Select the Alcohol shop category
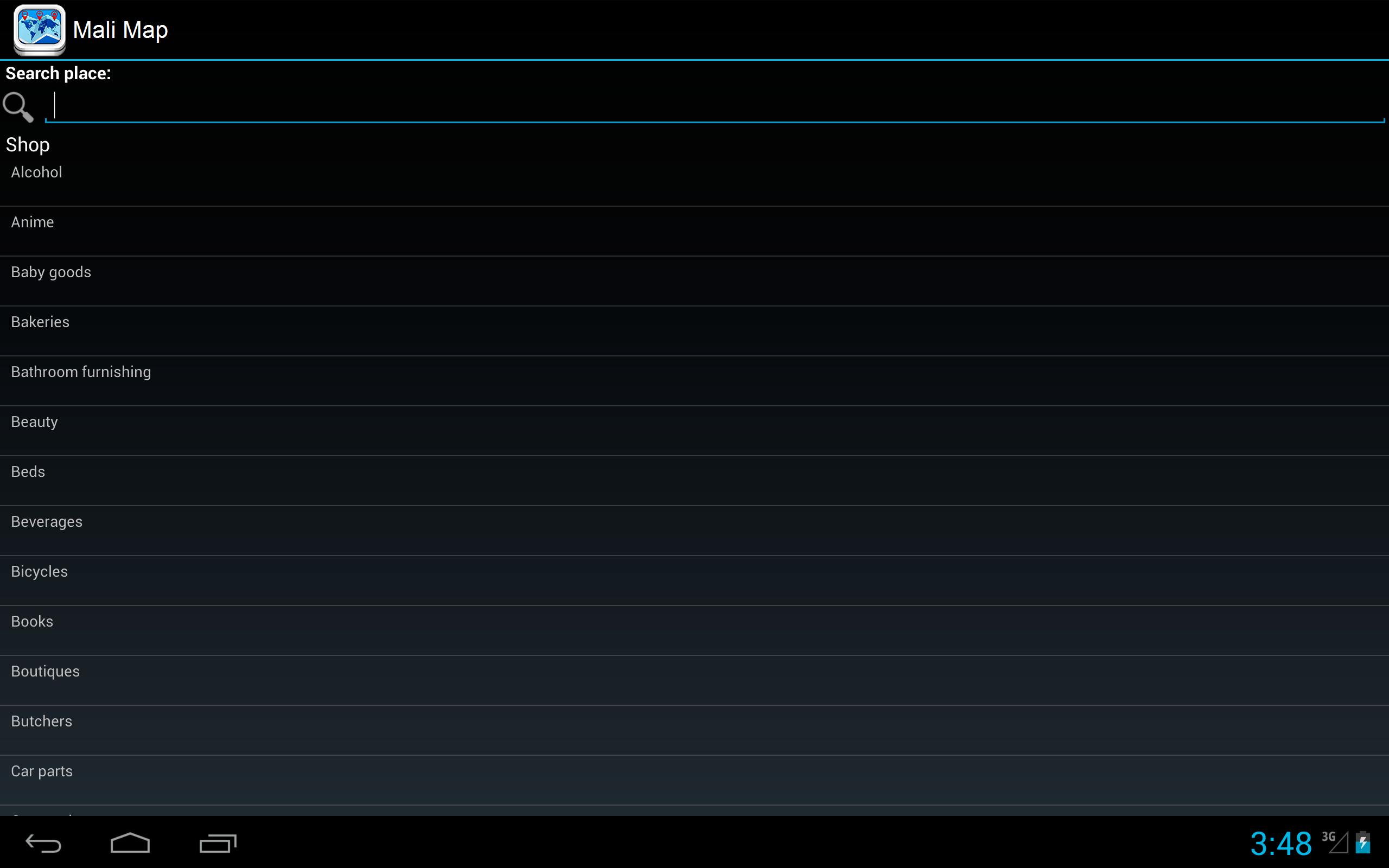 [694, 181]
